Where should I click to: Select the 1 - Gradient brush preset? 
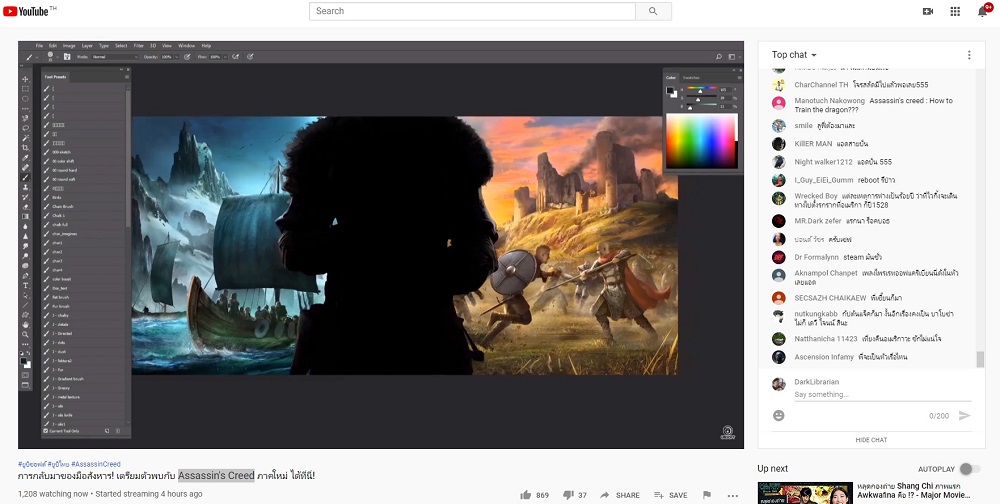click(x=68, y=379)
